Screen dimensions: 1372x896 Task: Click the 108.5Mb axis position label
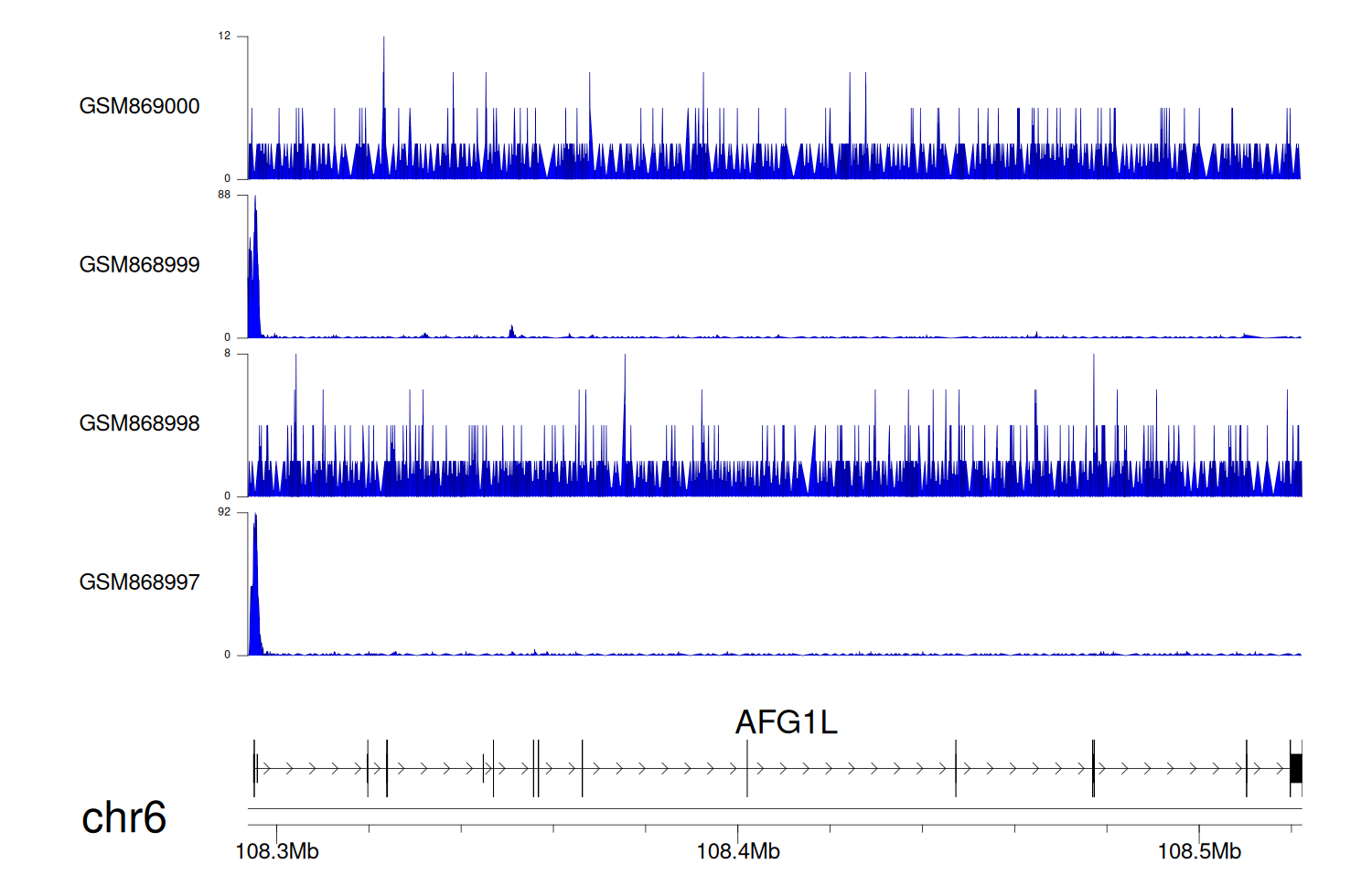coord(1199,852)
